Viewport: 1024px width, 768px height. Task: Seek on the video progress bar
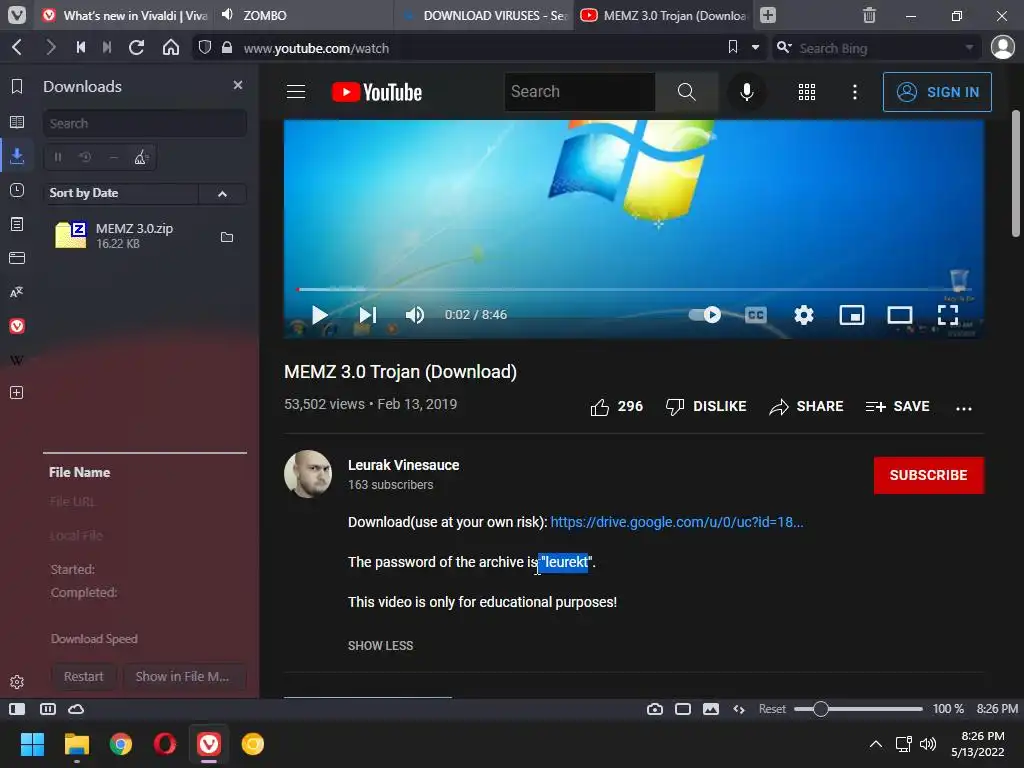[633, 289]
